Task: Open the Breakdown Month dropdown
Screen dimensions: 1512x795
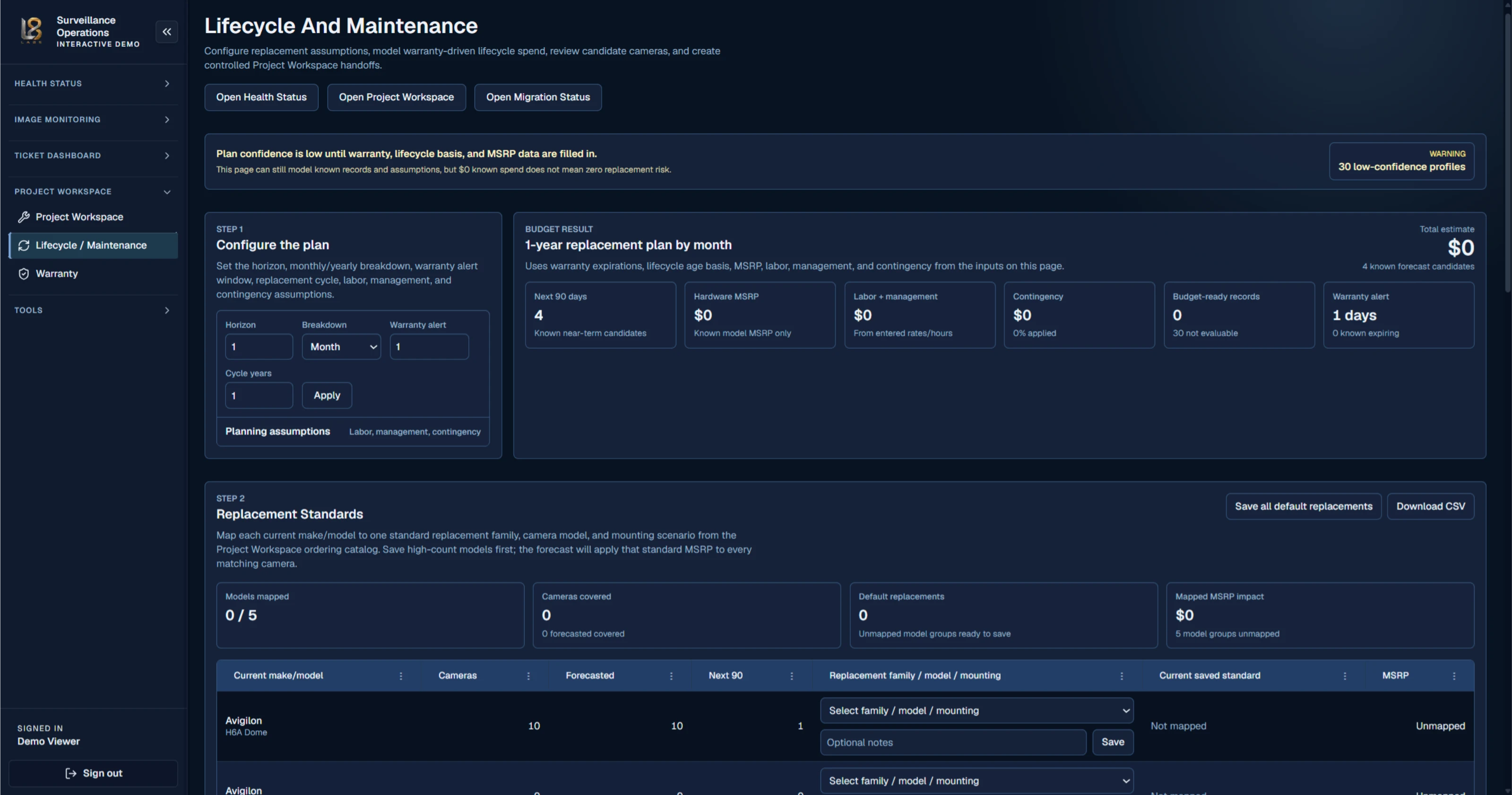Action: pos(341,346)
